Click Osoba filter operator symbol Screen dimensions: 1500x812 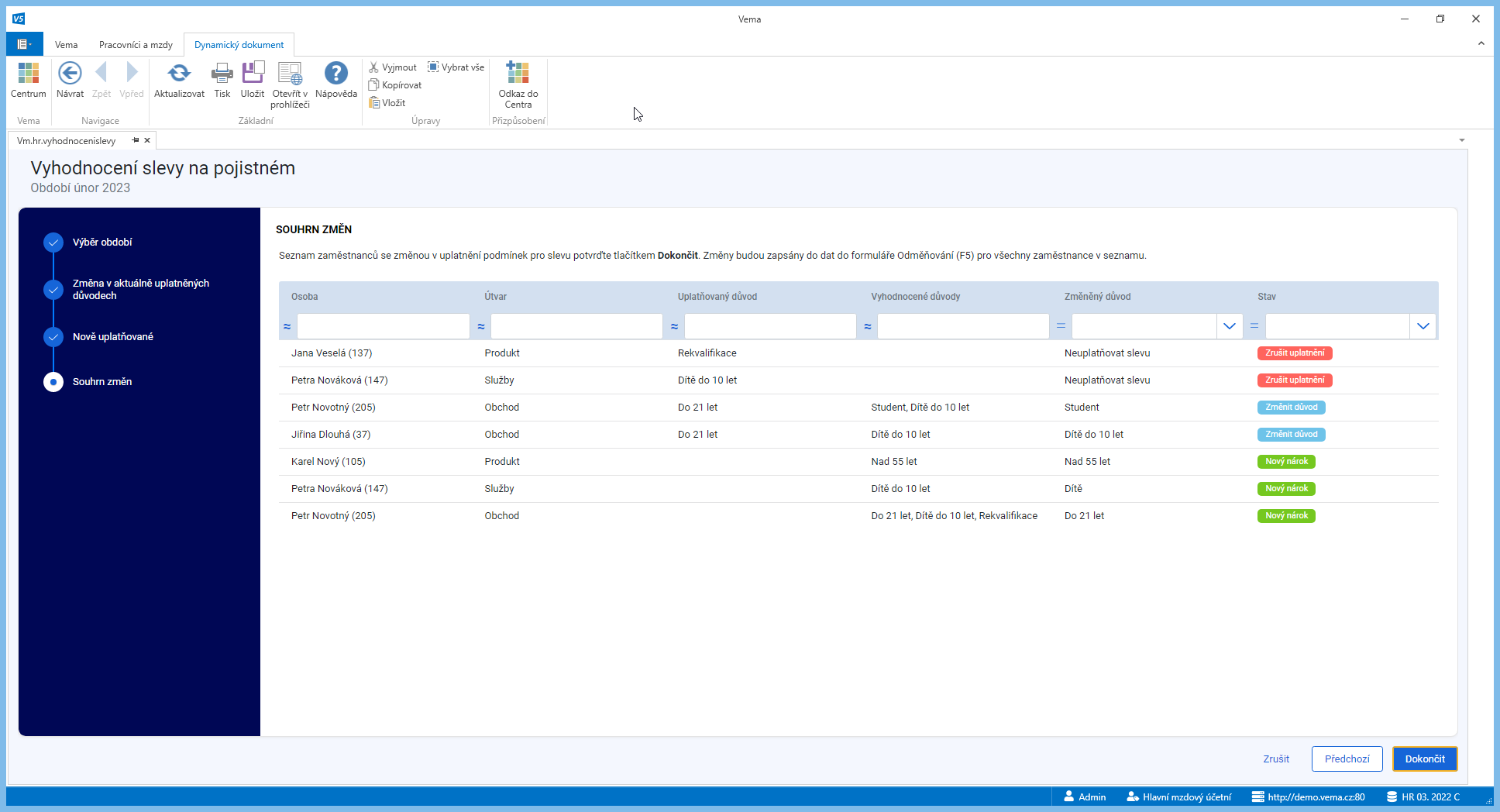(287, 326)
